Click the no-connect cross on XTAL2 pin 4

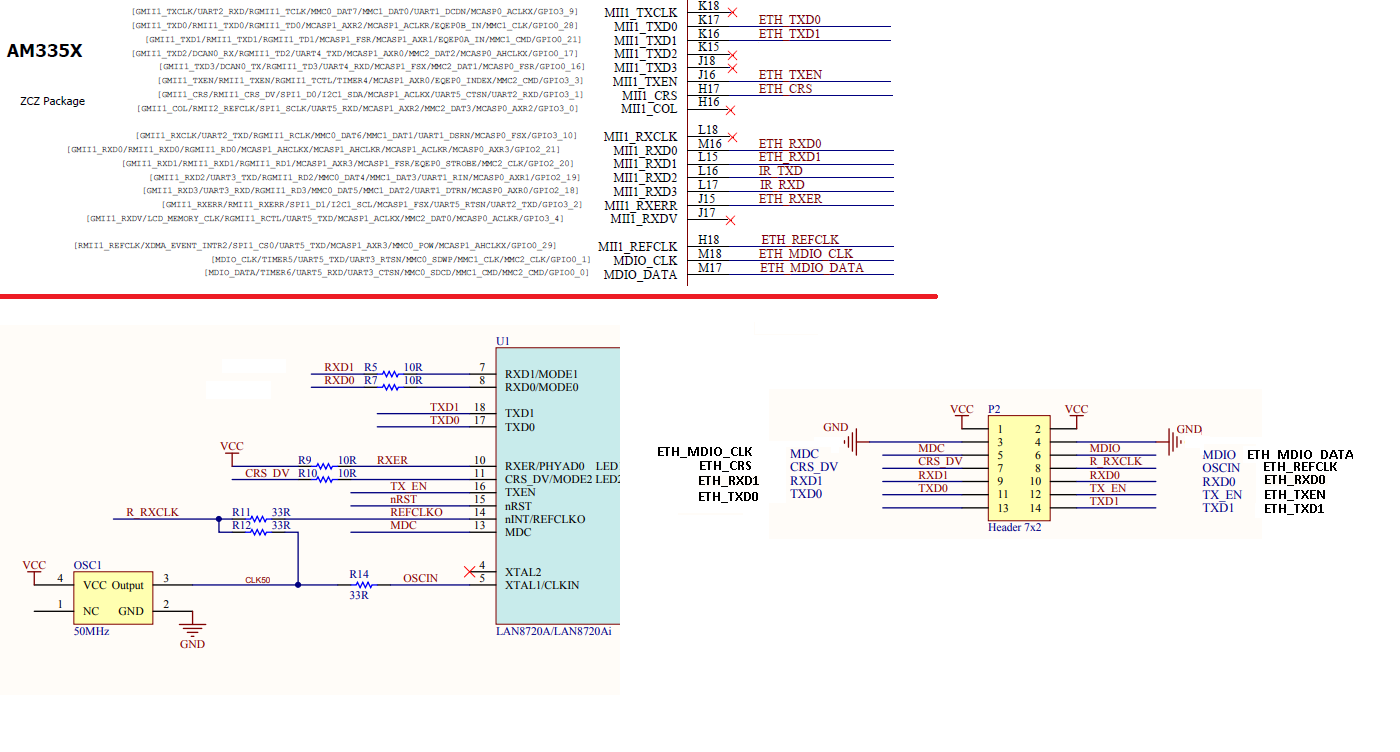click(x=470, y=571)
